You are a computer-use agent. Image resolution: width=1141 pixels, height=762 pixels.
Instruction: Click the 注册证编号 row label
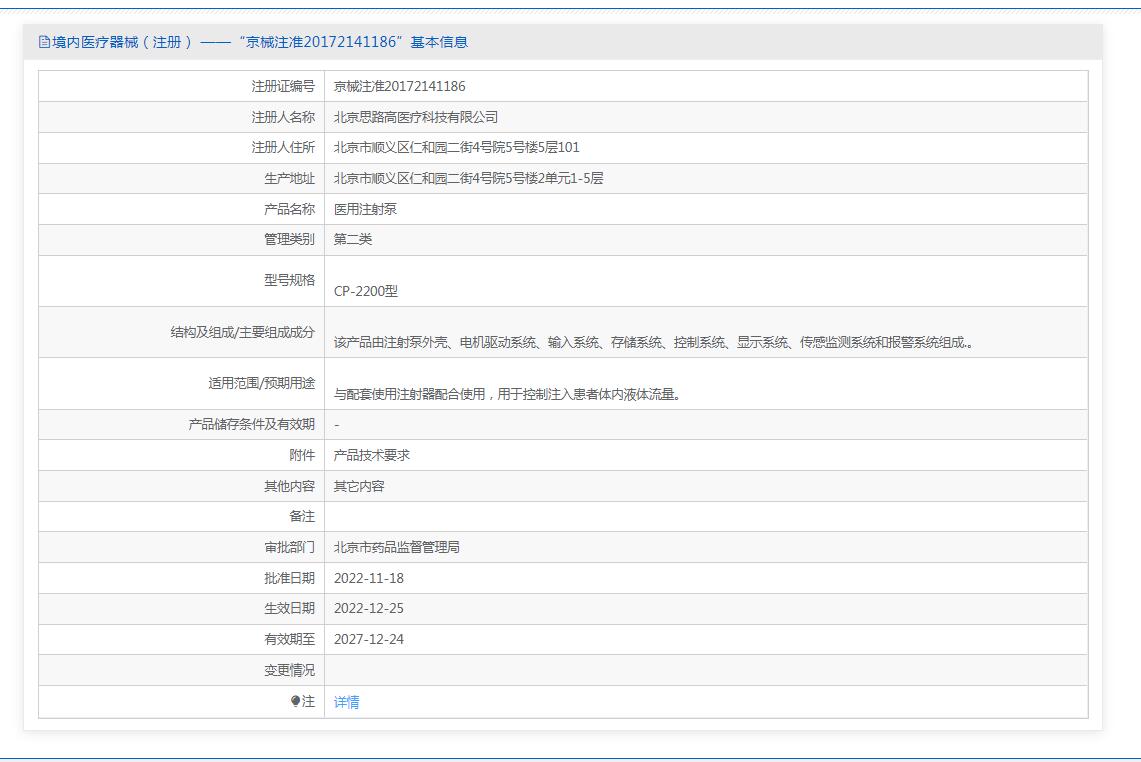click(x=283, y=87)
